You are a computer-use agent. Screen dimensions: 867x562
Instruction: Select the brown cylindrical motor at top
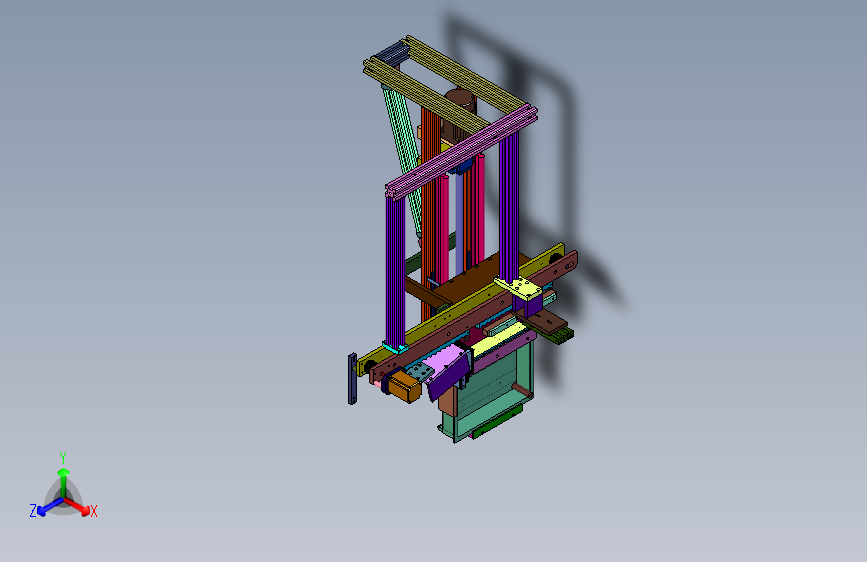460,116
